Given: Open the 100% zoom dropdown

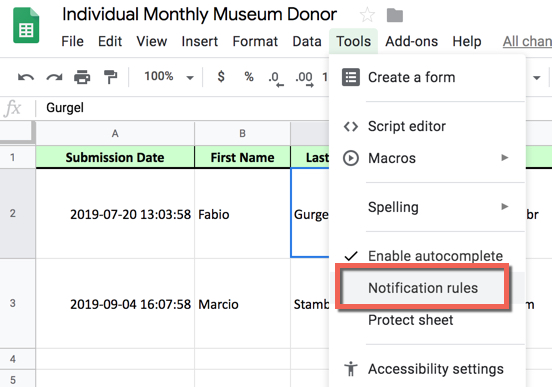Looking at the screenshot, I should point(169,76).
